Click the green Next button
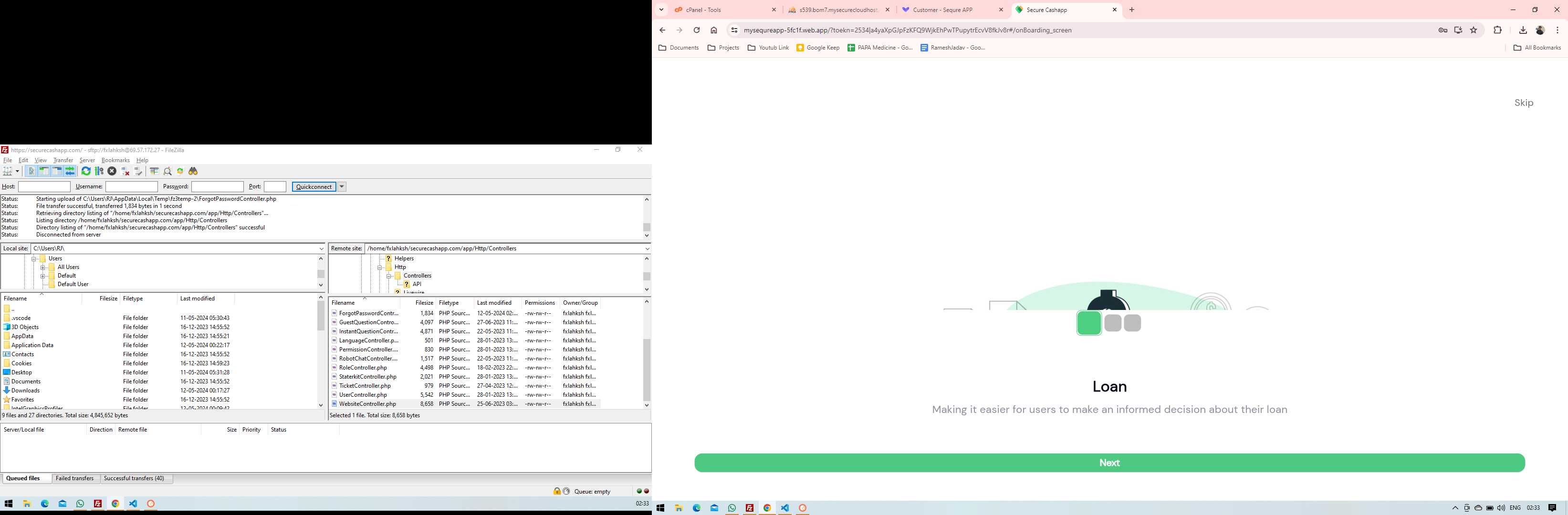The image size is (1568, 515). [x=1109, y=463]
